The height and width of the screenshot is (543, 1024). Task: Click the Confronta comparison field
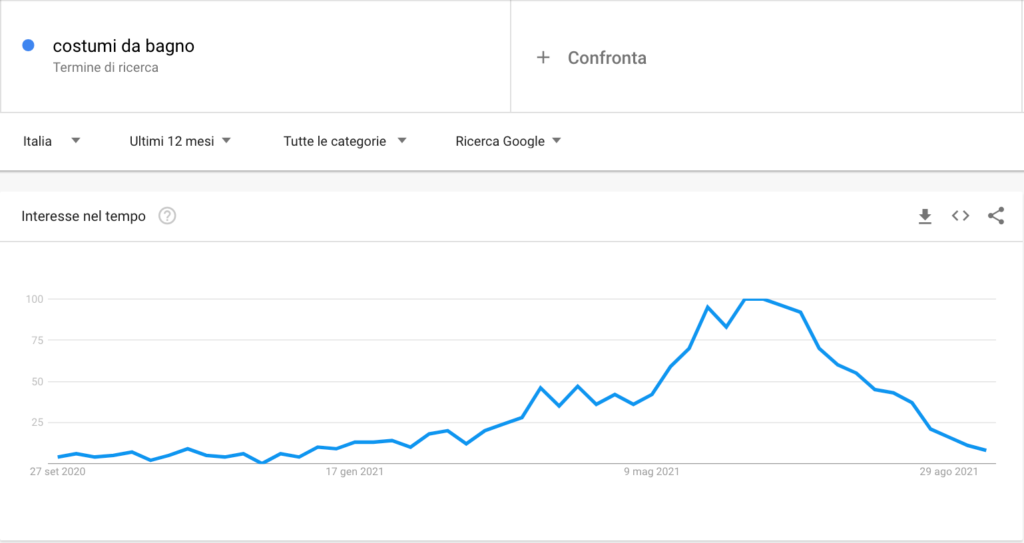[607, 58]
